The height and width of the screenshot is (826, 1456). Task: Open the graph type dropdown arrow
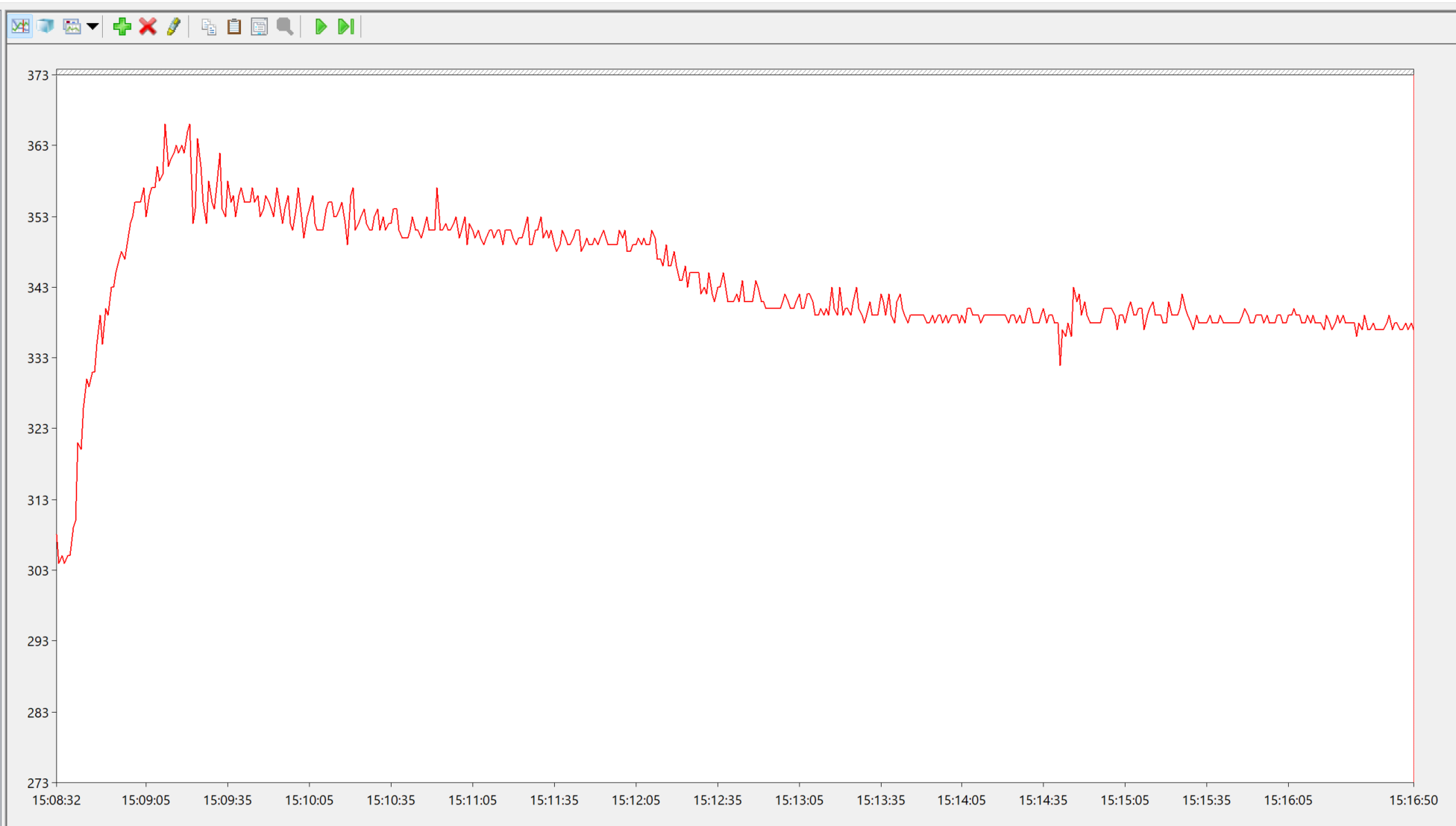(92, 27)
